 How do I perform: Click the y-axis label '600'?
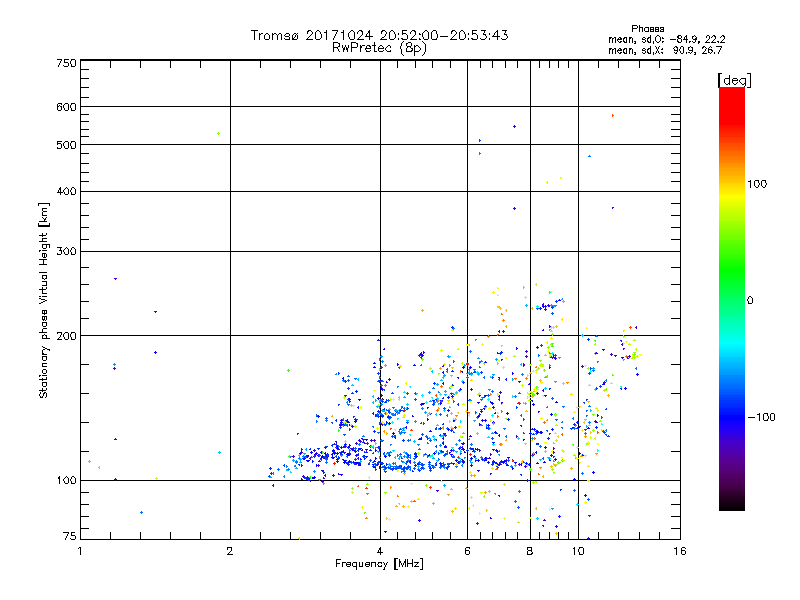(66, 107)
